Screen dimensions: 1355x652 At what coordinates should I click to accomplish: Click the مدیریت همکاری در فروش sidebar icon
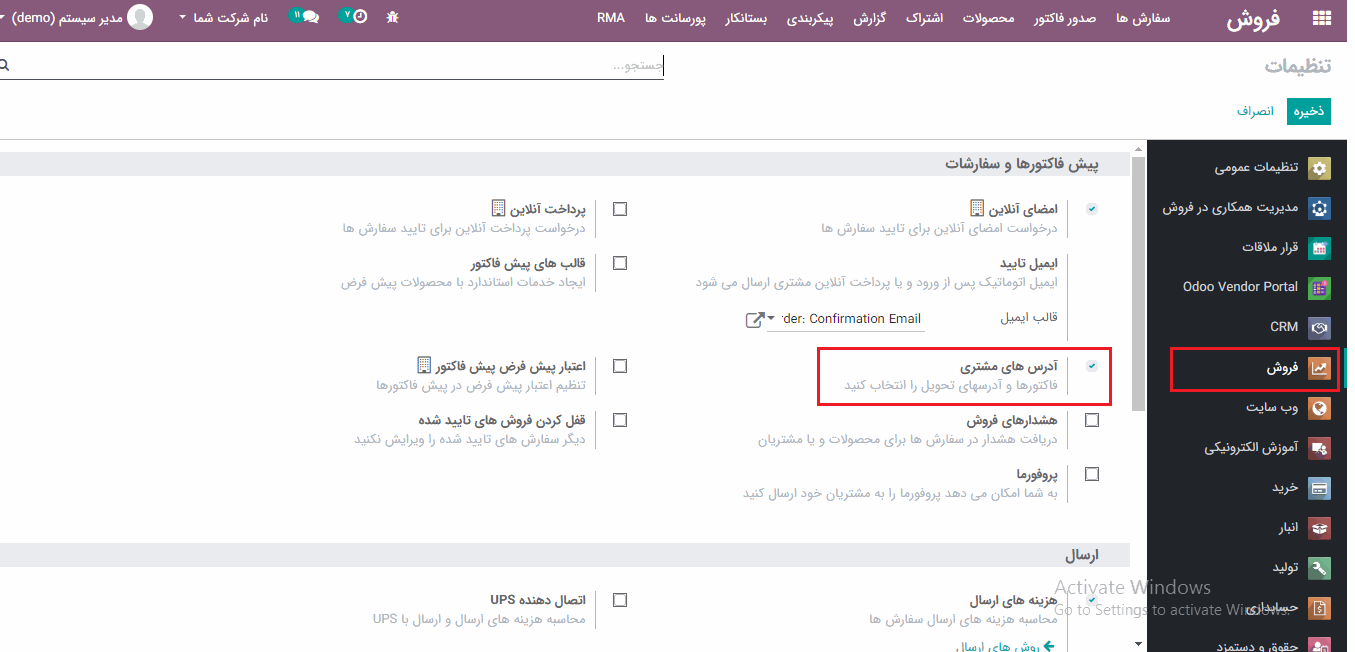(1320, 208)
